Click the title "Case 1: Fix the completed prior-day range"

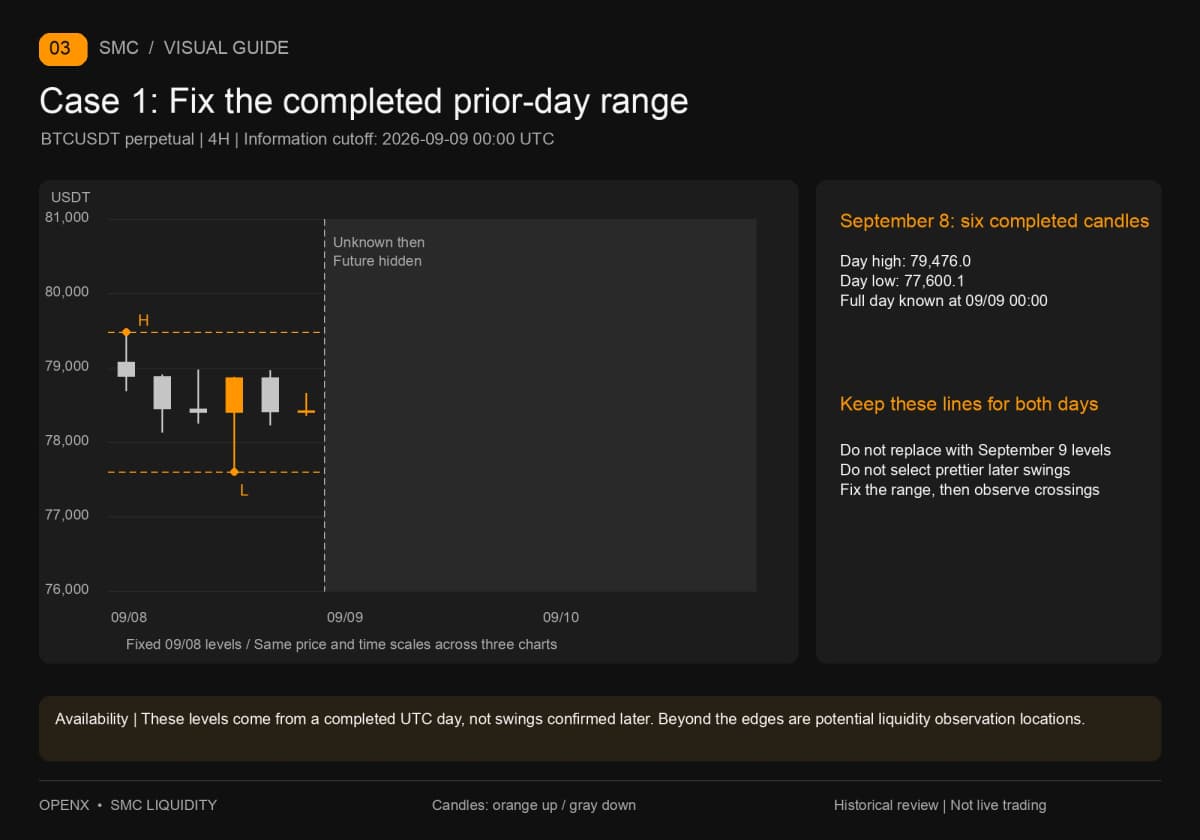click(x=364, y=101)
